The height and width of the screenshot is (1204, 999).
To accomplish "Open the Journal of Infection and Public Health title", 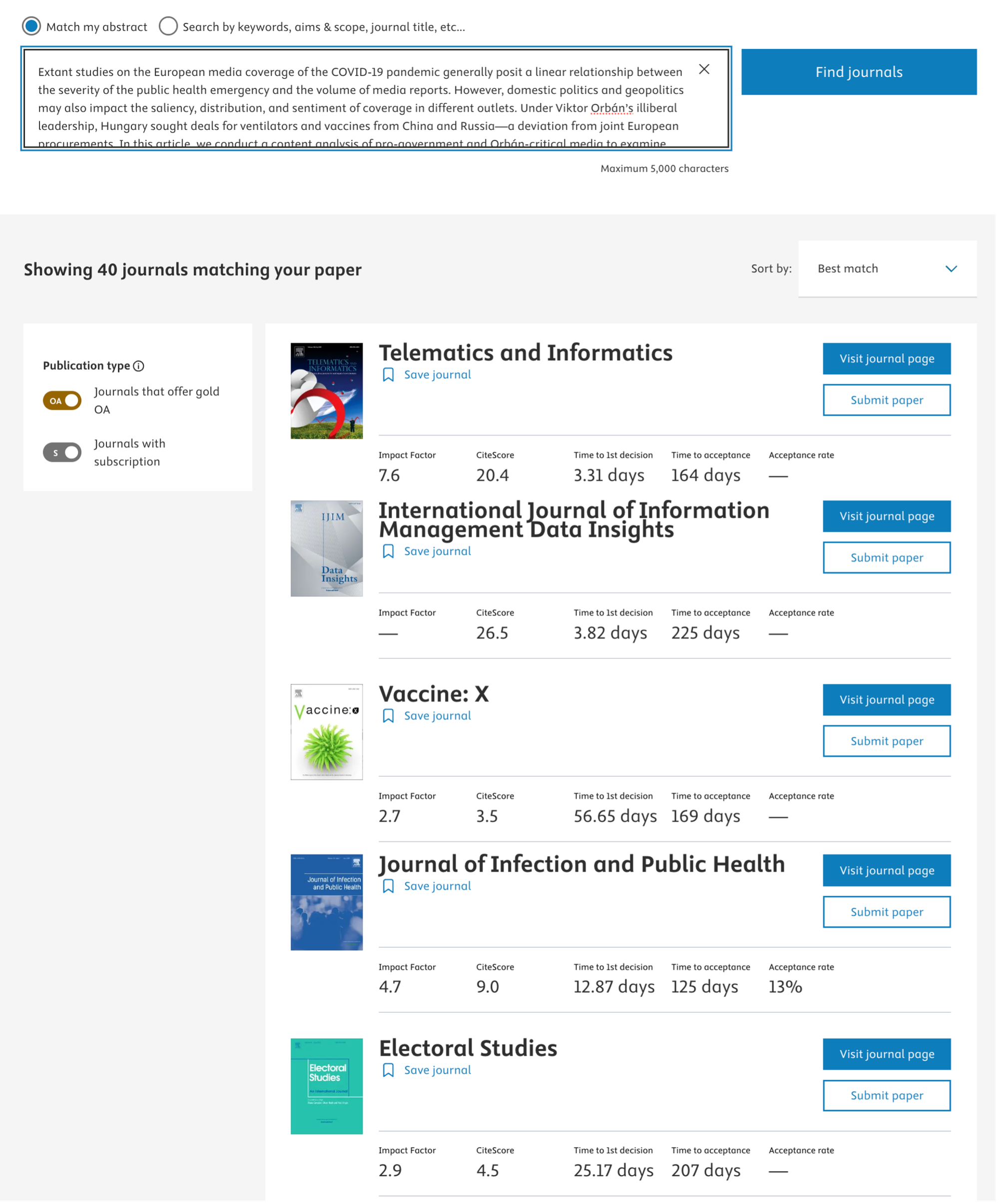I will point(582,866).
